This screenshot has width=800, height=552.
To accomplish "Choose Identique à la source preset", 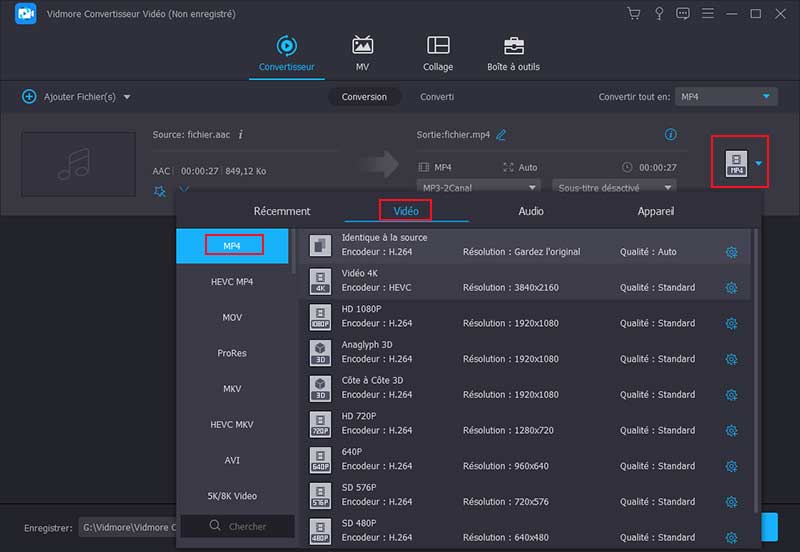I will [x=524, y=245].
